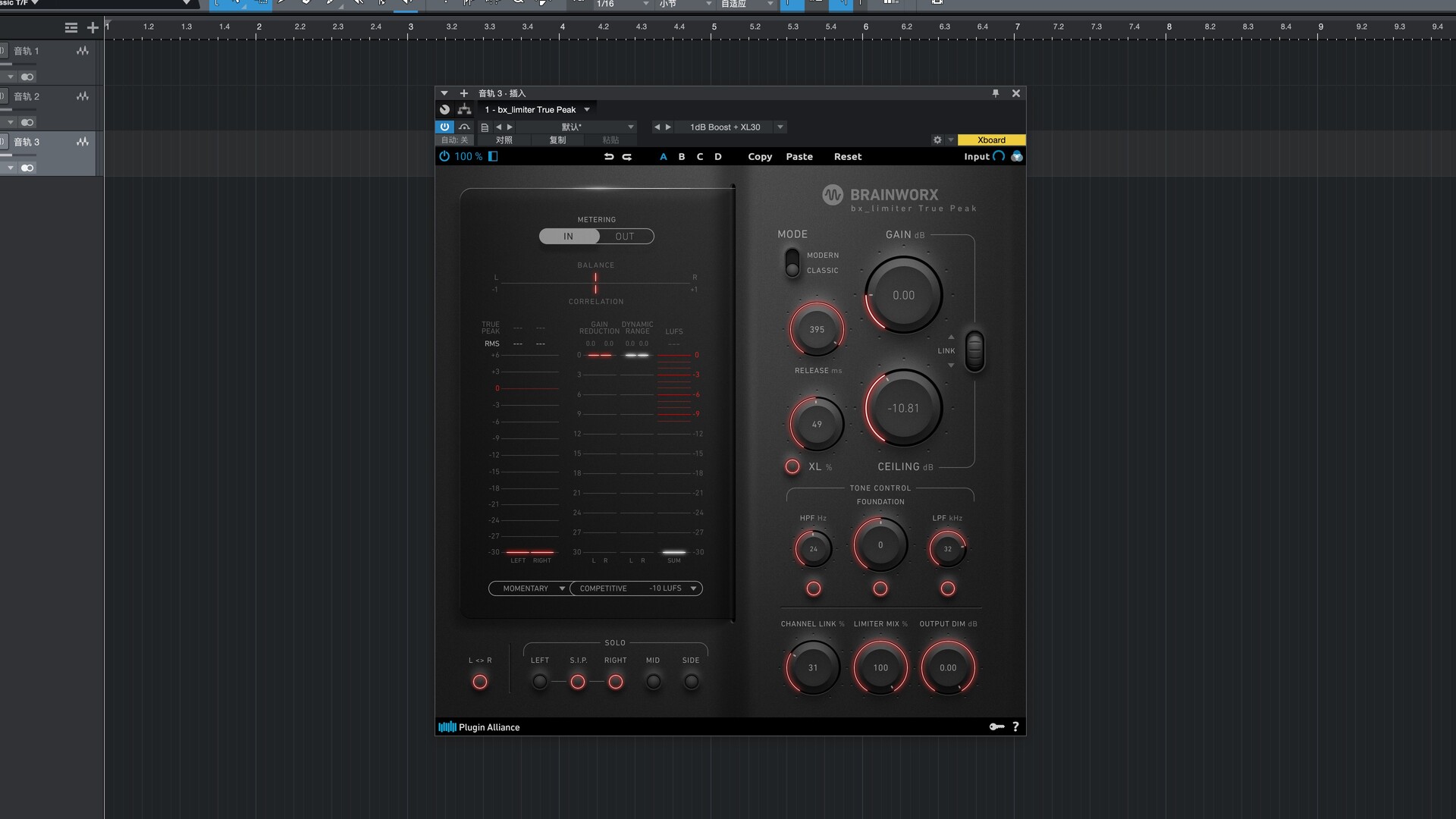Image resolution: width=1456 pixels, height=819 pixels.
Task: Click the Reset button
Action: point(848,157)
